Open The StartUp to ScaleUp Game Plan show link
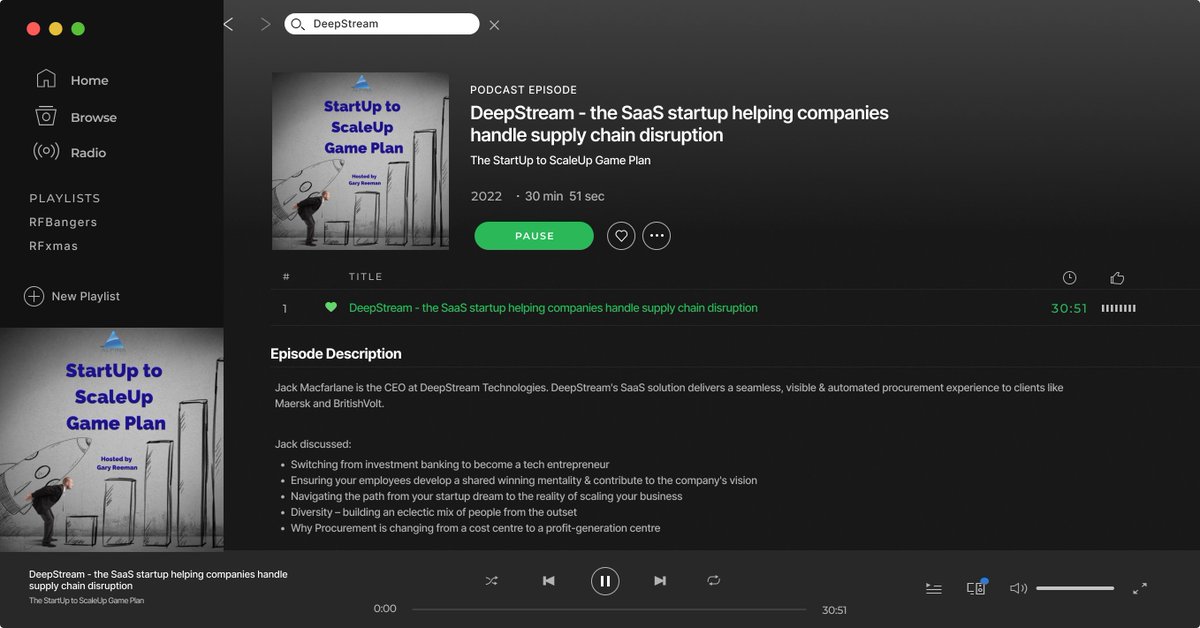The height and width of the screenshot is (628, 1200). pos(560,160)
